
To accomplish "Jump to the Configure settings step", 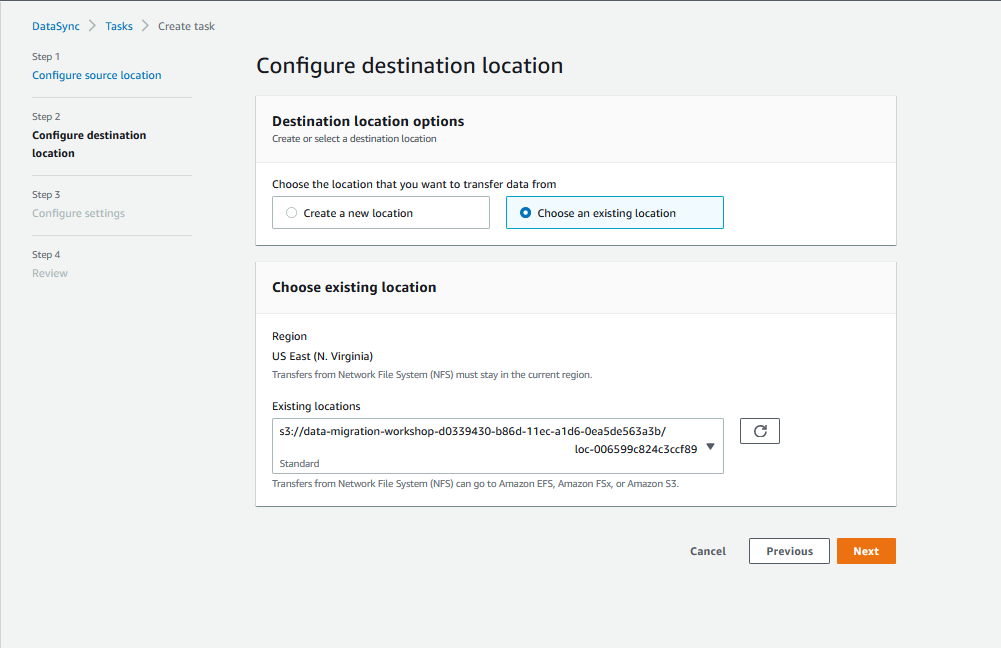I will (x=79, y=213).
